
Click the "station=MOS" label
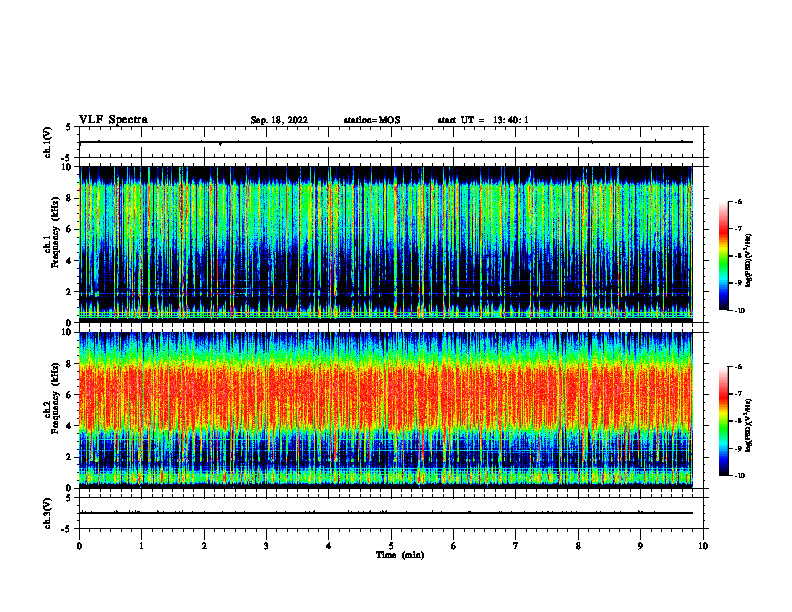point(372,120)
